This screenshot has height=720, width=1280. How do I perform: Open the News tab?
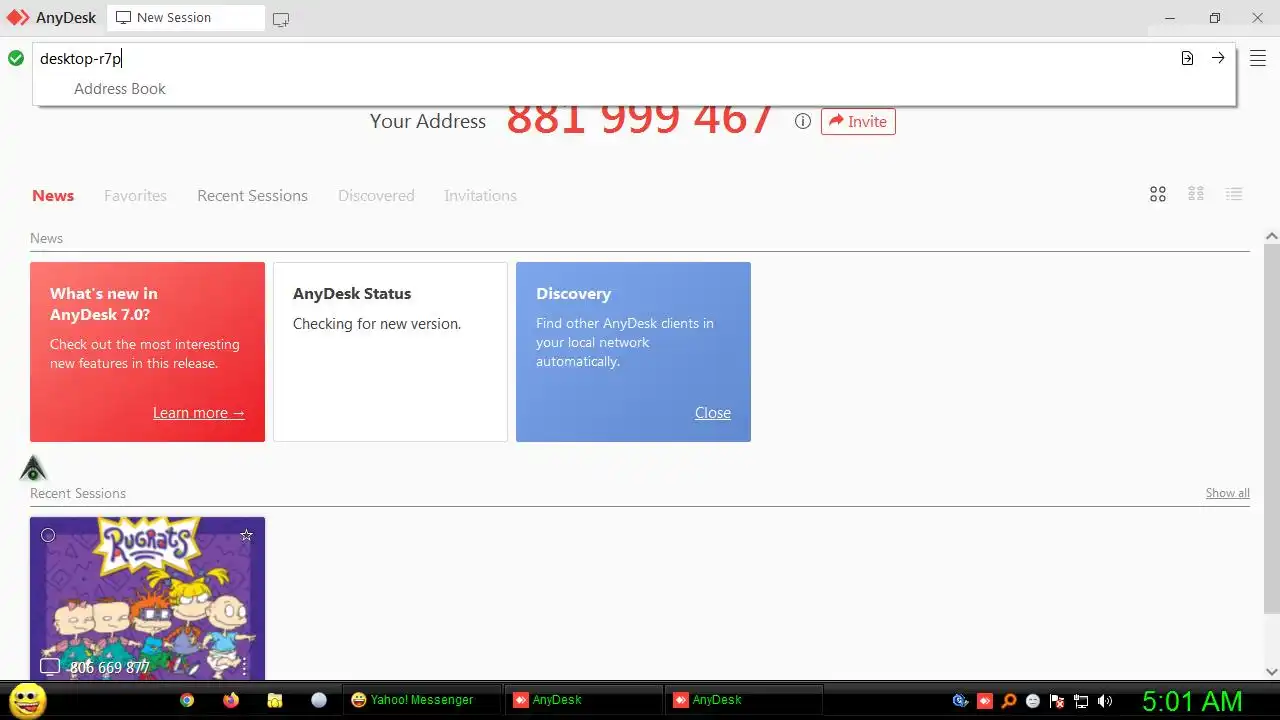coord(53,195)
